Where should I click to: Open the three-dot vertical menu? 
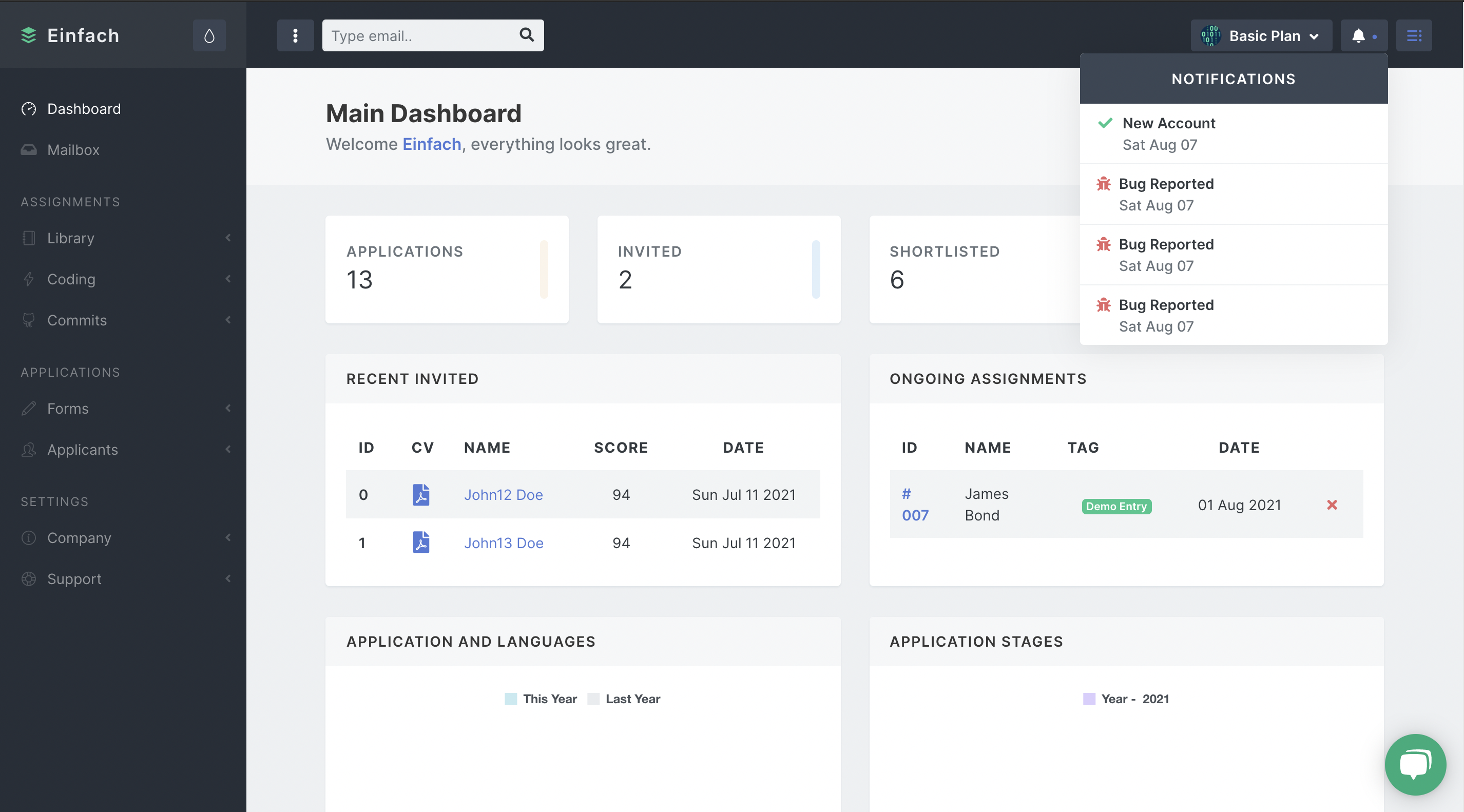(295, 36)
